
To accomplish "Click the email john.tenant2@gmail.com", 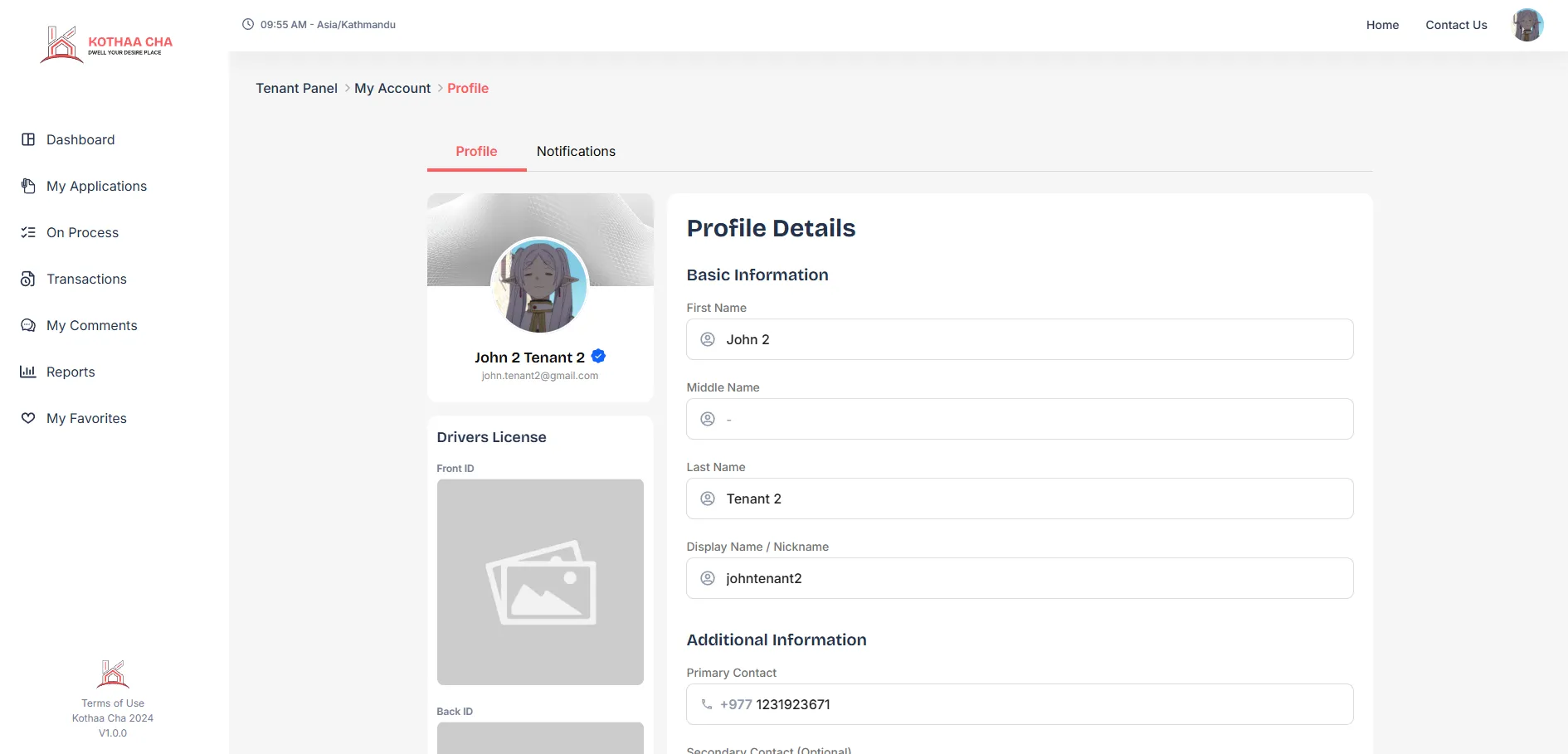I will tap(540, 376).
